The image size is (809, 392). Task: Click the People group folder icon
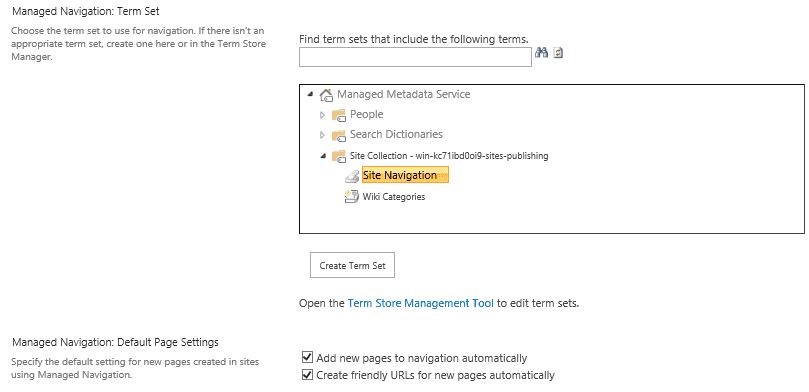pyautogui.click(x=338, y=115)
